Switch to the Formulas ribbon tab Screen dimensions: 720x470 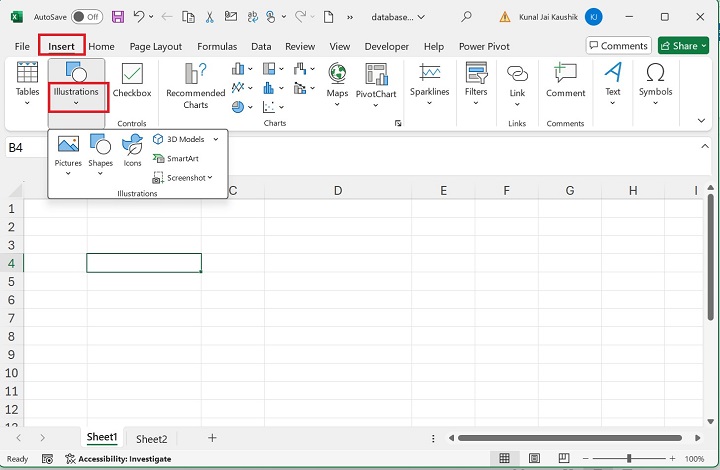tap(217, 46)
